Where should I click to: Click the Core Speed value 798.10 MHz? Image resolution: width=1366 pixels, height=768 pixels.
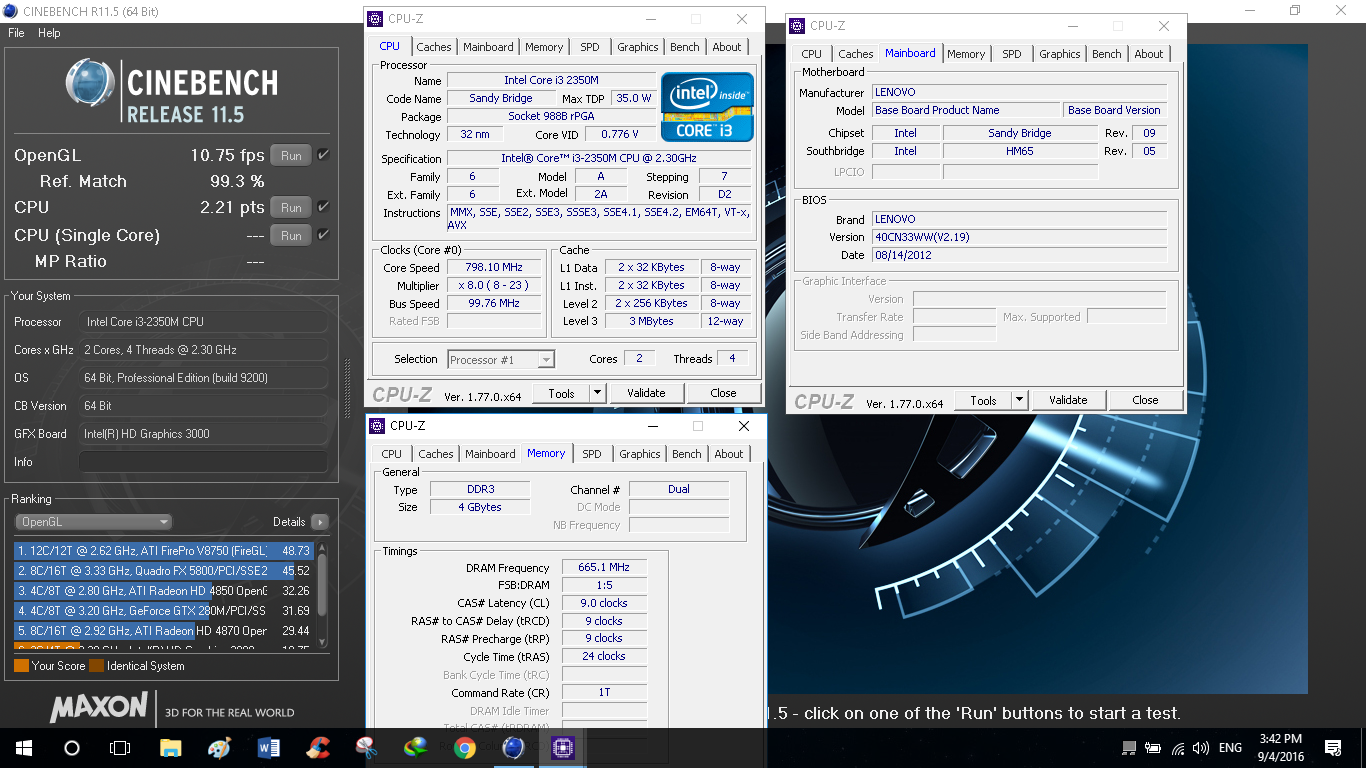coord(494,267)
